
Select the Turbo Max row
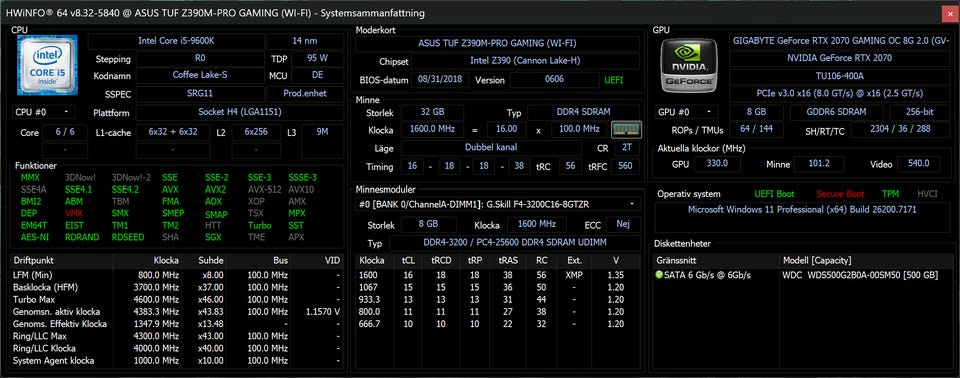point(176,299)
